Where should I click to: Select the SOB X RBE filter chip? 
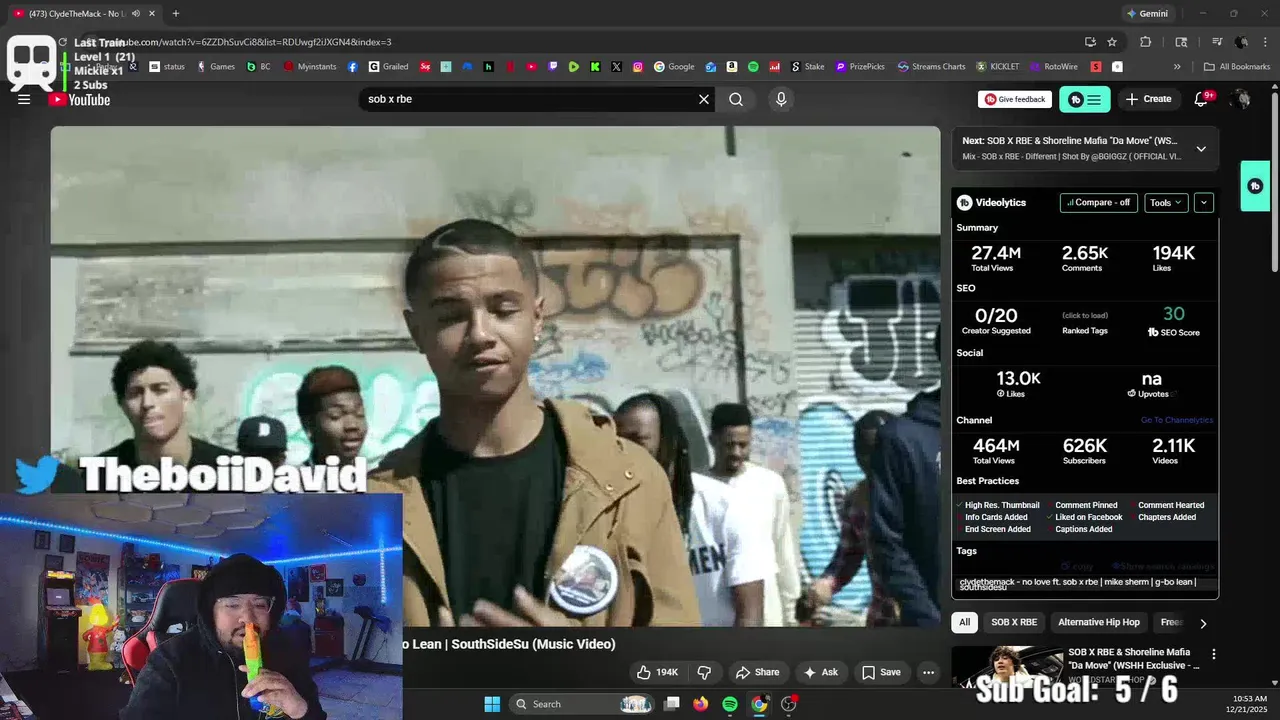1014,622
